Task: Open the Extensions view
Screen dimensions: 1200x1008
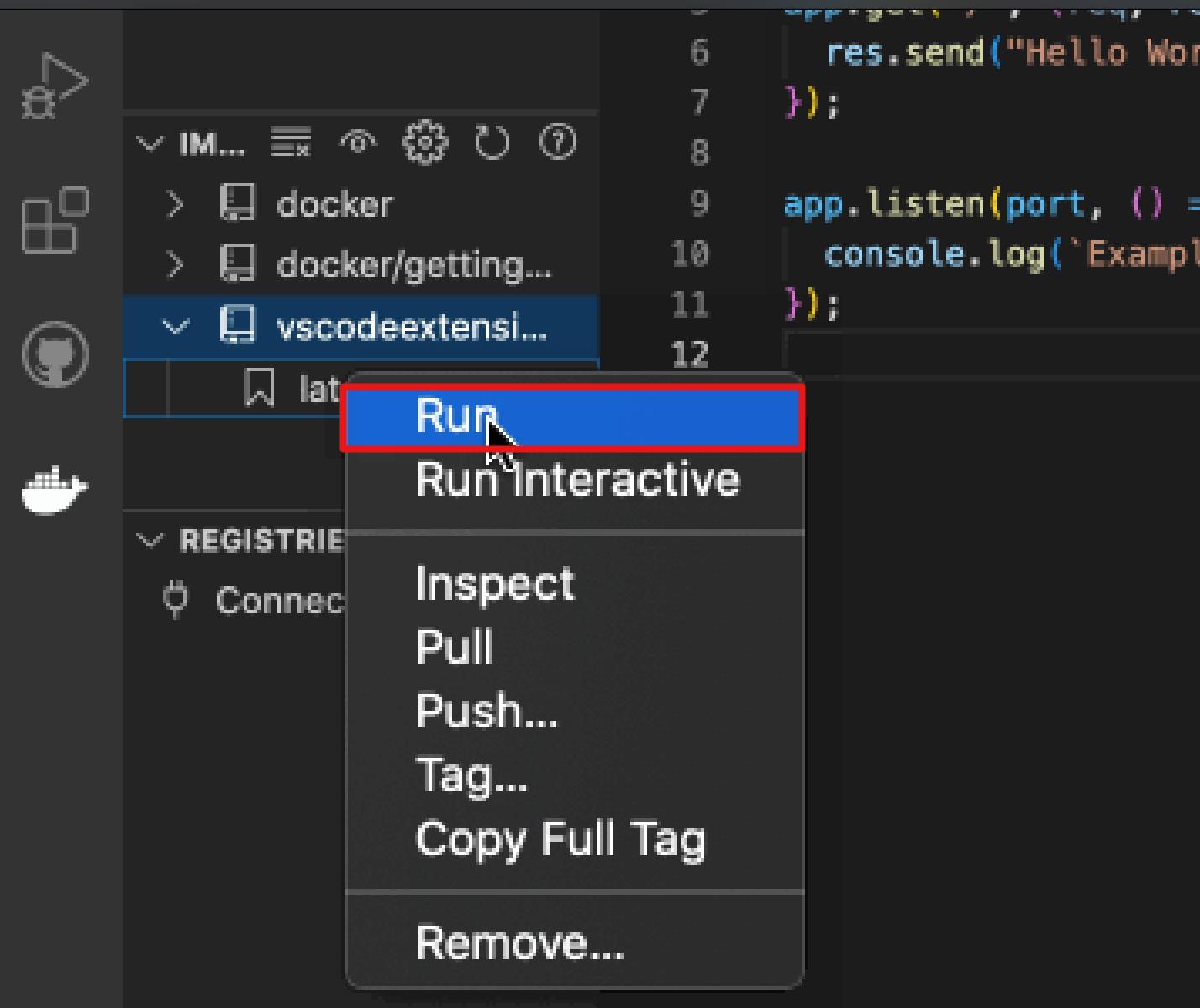Action: tap(54, 220)
